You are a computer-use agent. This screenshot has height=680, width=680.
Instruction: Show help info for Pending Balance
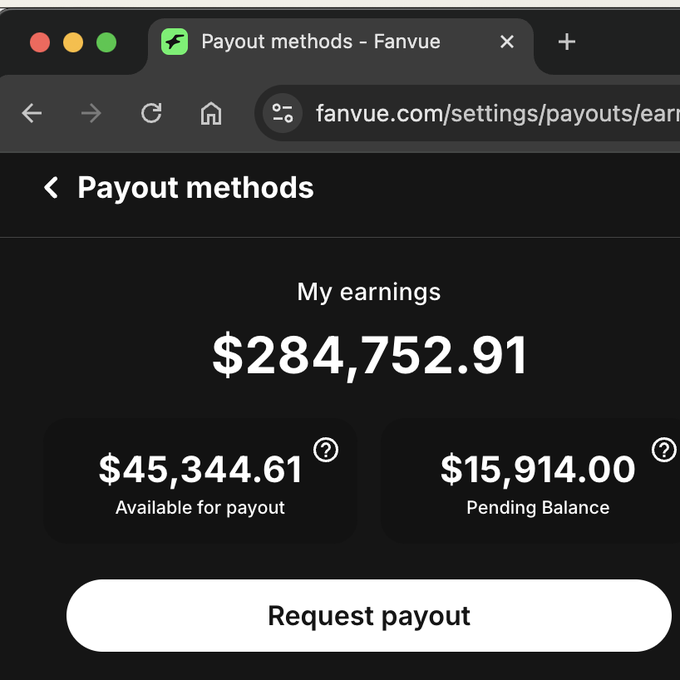(x=664, y=450)
